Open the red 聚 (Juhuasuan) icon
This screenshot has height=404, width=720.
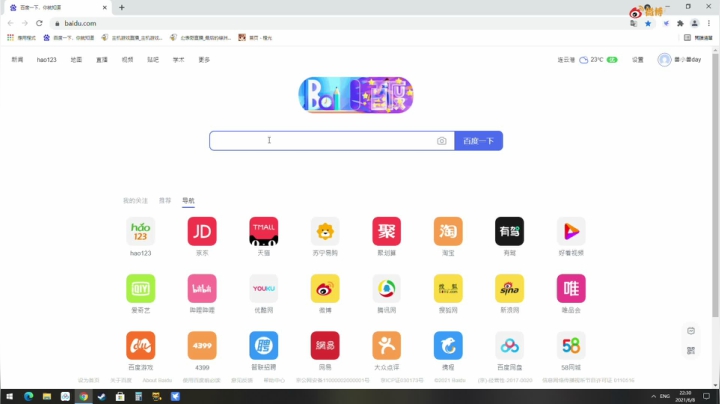[x=387, y=231]
